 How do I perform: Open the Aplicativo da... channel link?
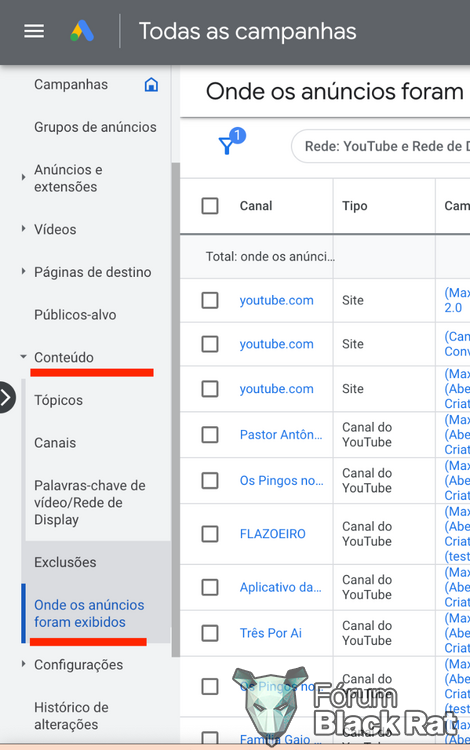tap(281, 587)
